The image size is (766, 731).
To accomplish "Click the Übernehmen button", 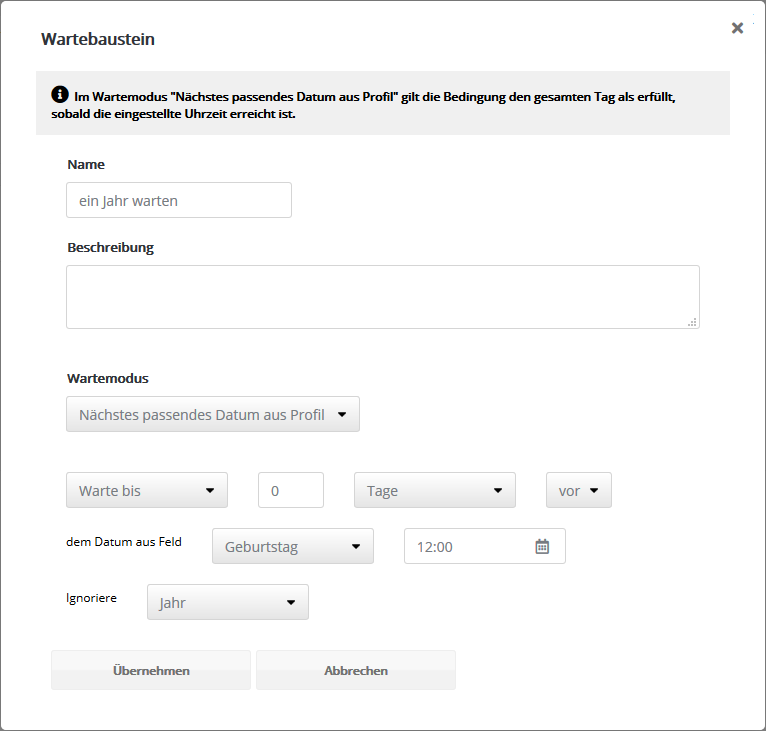I will pos(151,671).
